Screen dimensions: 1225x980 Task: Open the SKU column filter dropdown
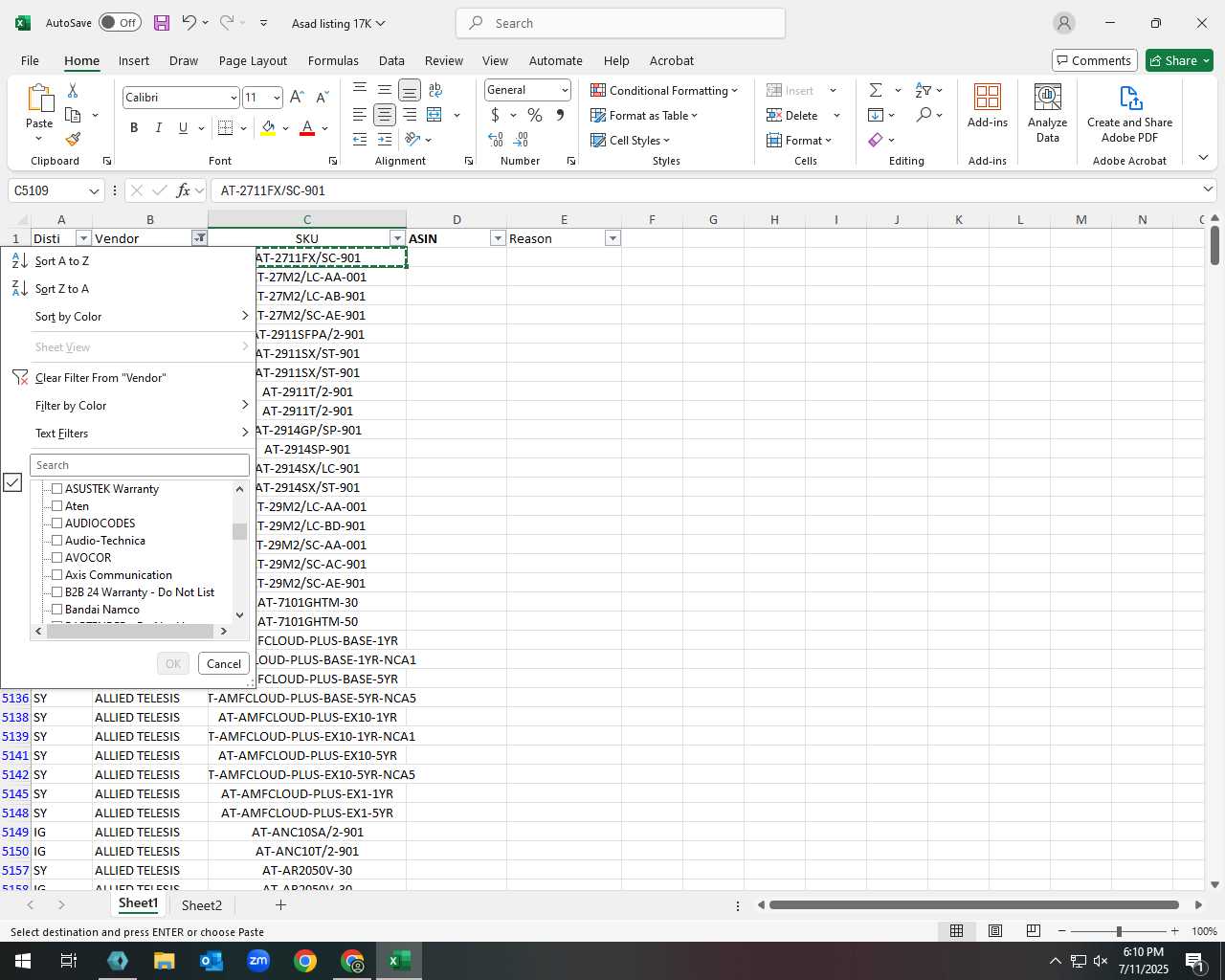click(397, 238)
